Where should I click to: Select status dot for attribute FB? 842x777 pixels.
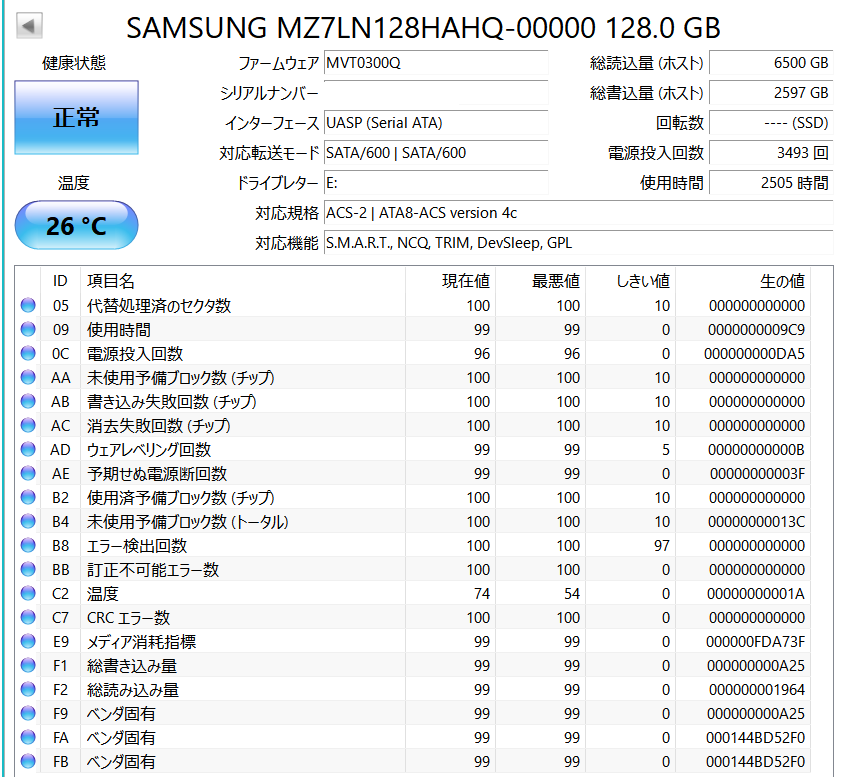[x=28, y=761]
